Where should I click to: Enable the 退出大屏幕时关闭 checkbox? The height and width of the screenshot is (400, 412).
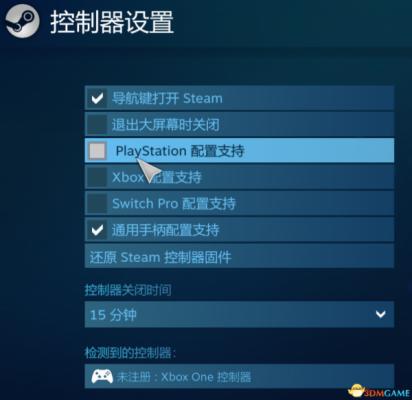tap(97, 124)
